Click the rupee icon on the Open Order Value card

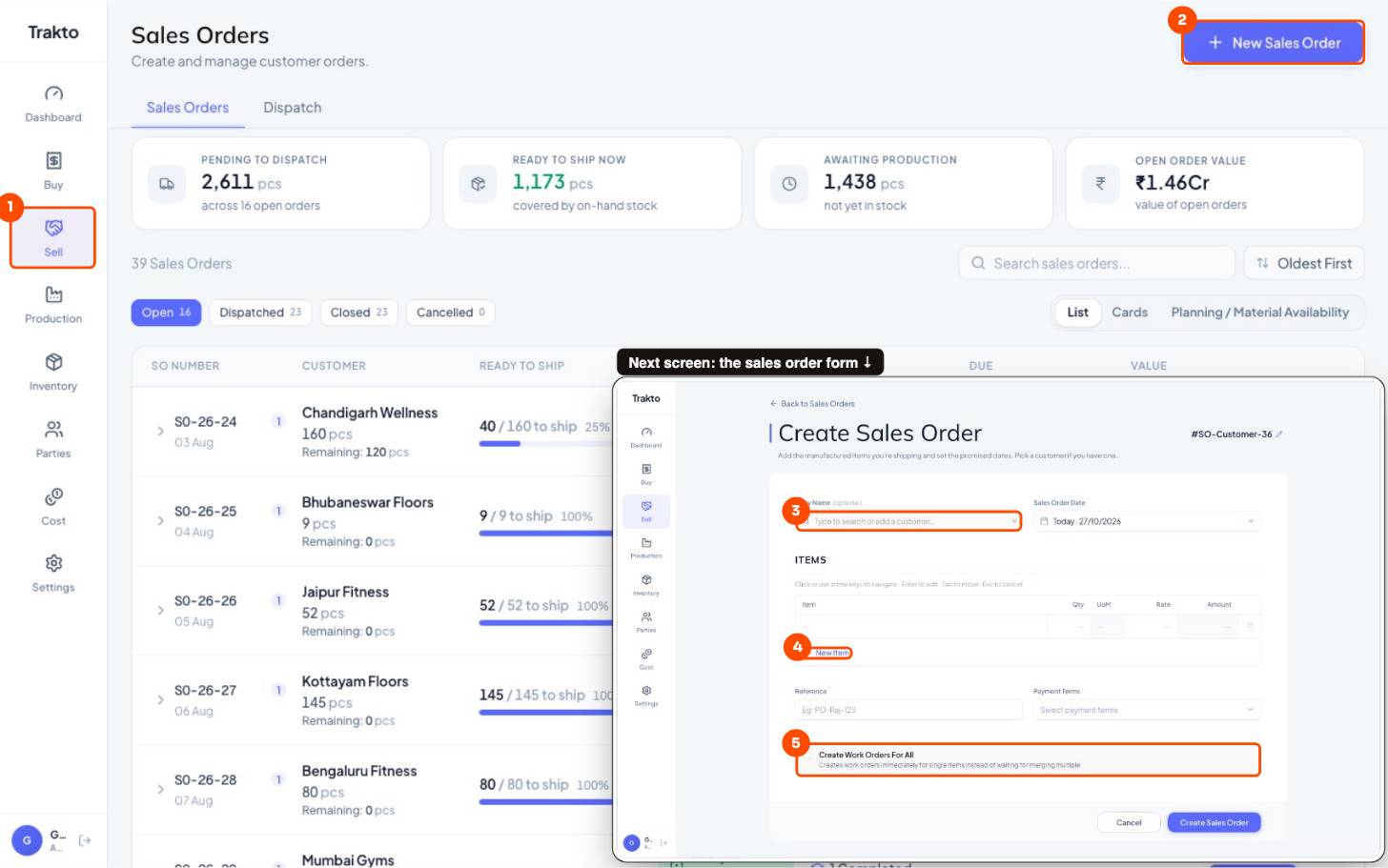[x=1100, y=184]
